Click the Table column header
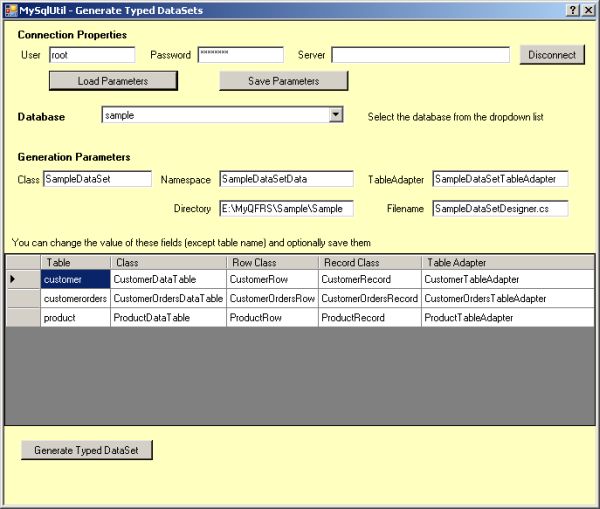The height and width of the screenshot is (509, 600). [75, 263]
